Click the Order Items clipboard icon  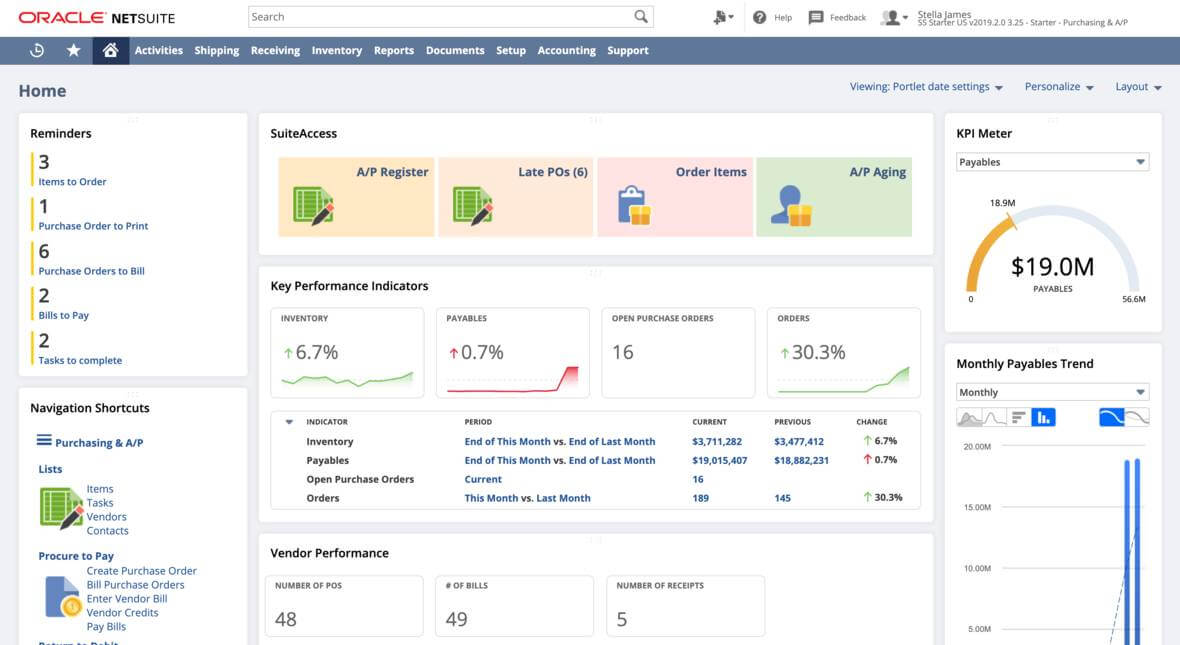634,205
